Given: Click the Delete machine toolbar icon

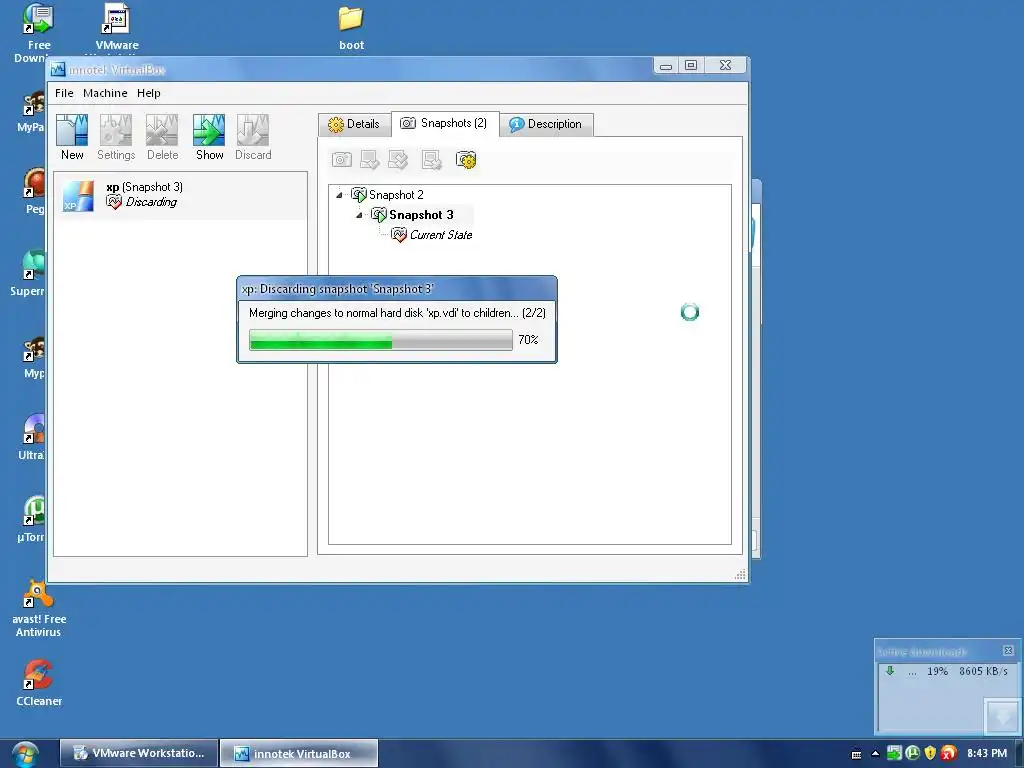Looking at the screenshot, I should click(x=162, y=137).
